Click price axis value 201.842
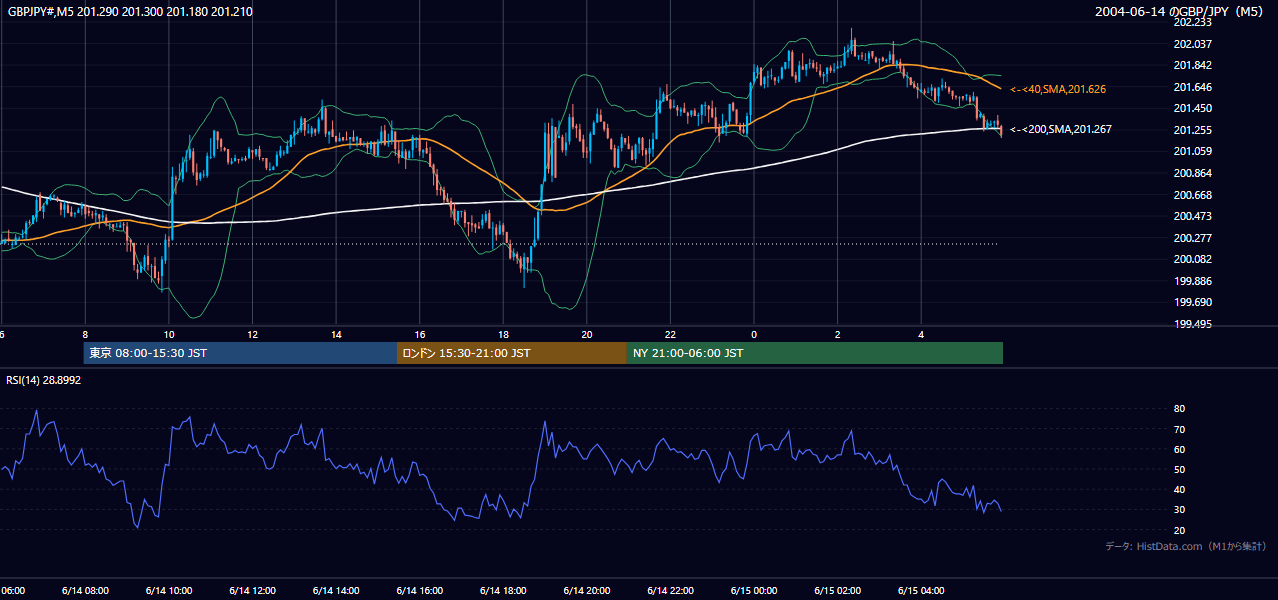This screenshot has width=1278, height=600. click(x=1192, y=65)
